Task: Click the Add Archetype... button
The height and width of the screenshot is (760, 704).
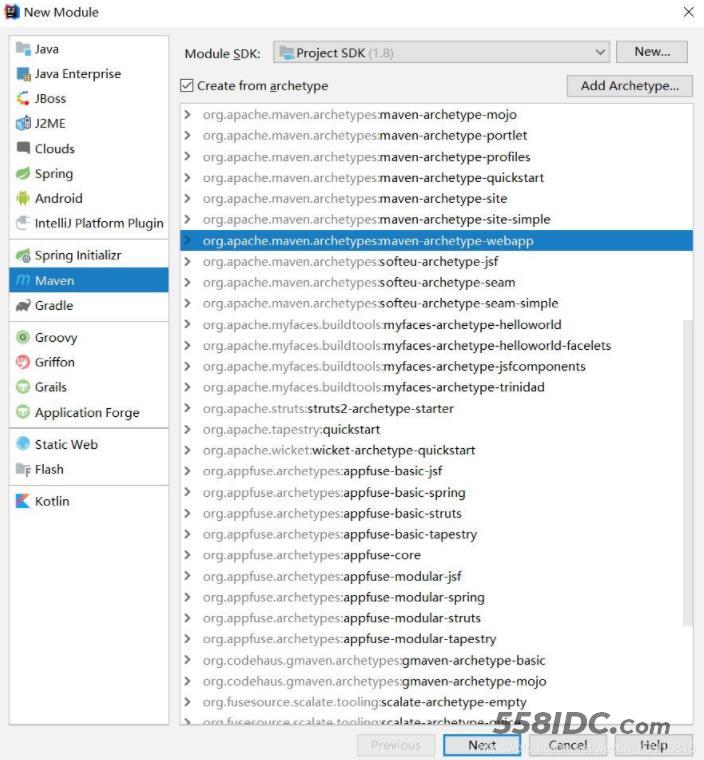Action: point(629,86)
